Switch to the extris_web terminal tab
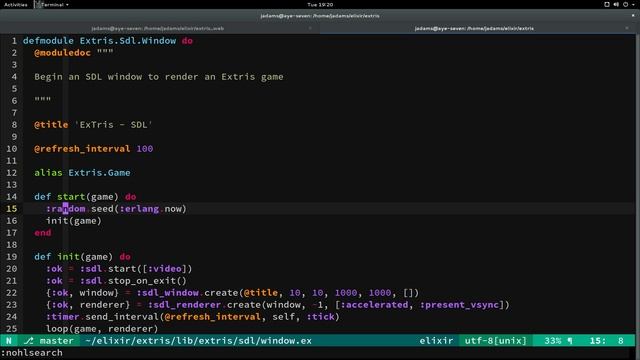This screenshot has height=360, width=640. 158,28
